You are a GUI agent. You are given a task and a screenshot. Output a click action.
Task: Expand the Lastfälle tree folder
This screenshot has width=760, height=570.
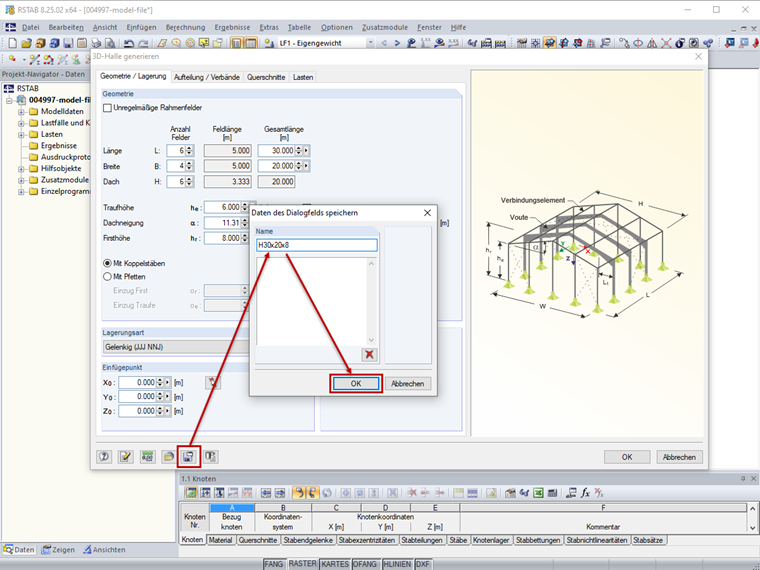[x=21, y=123]
